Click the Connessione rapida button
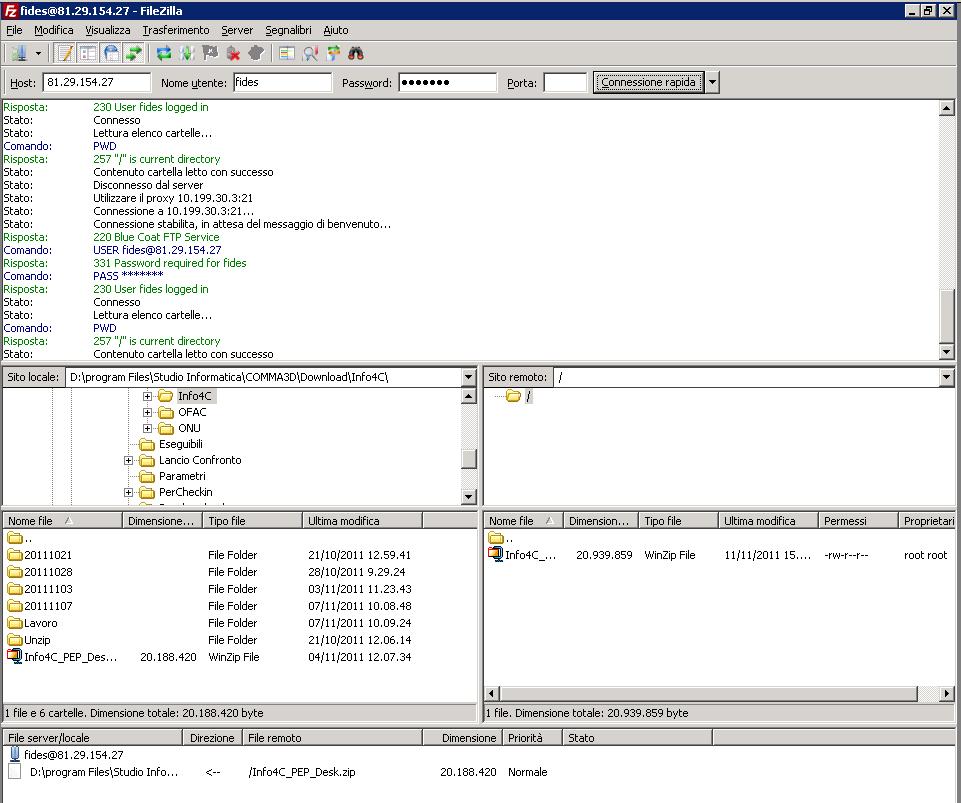The width and height of the screenshot is (961, 803). pos(648,83)
